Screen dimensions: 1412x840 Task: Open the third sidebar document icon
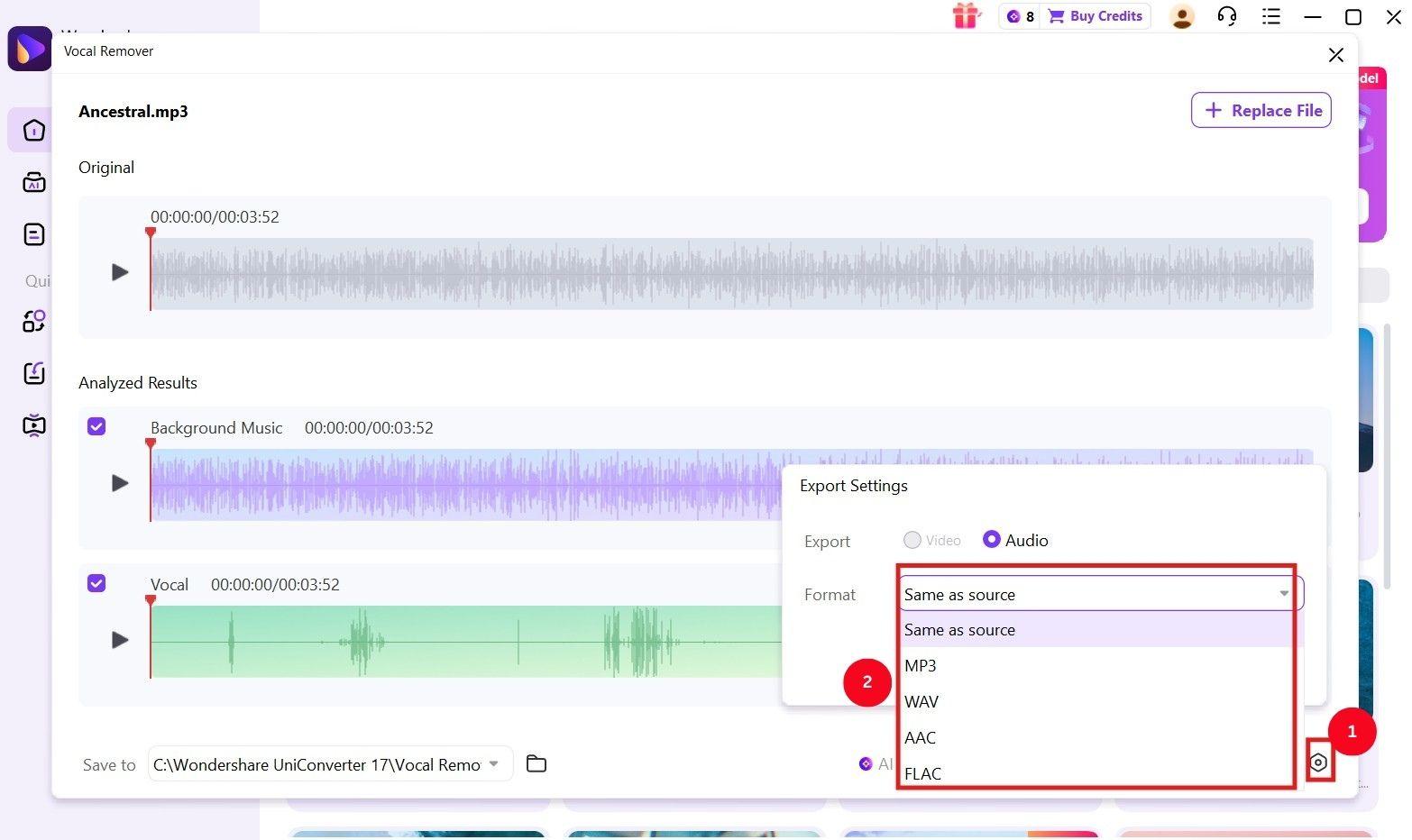tap(34, 235)
